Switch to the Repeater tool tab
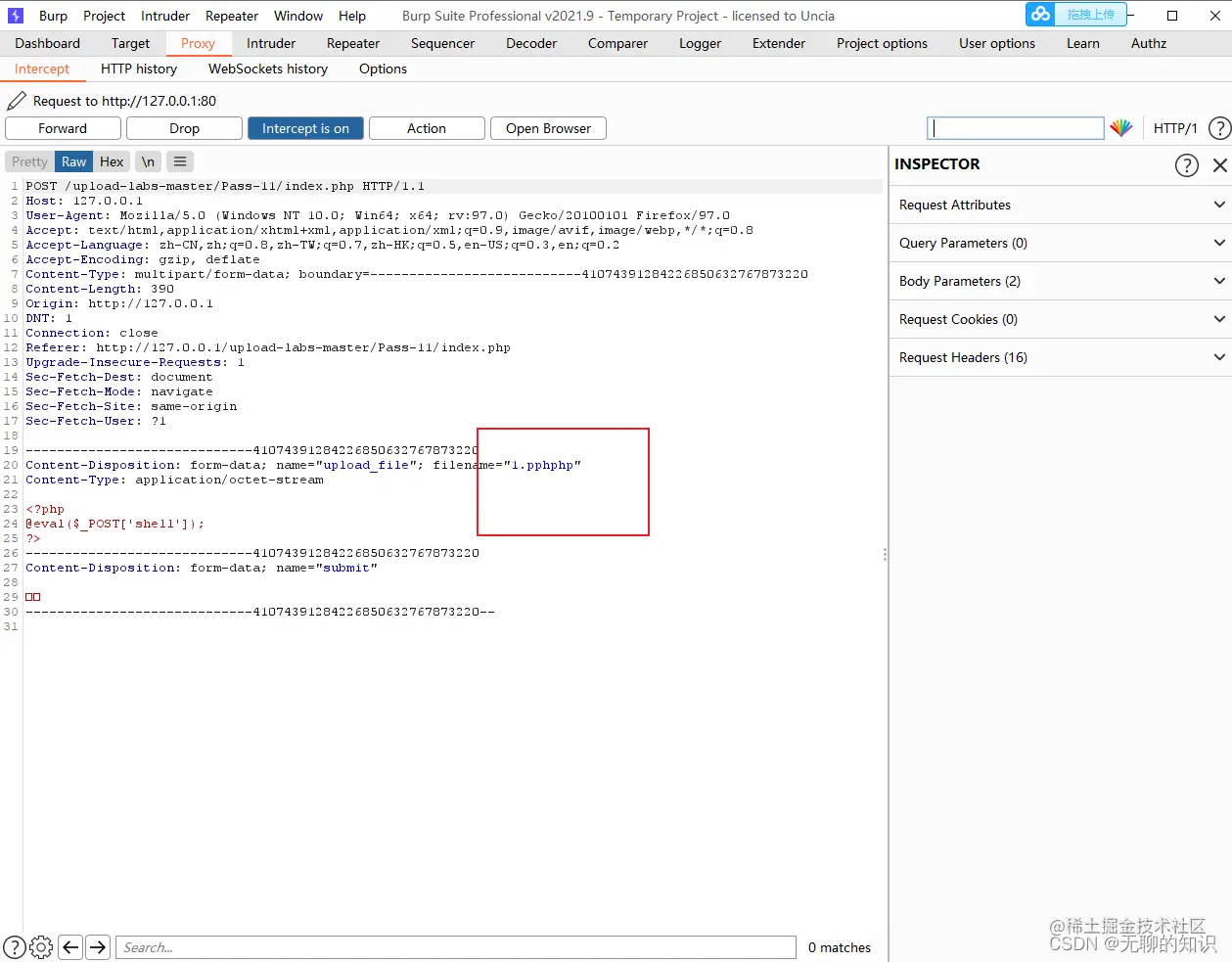 [x=353, y=43]
